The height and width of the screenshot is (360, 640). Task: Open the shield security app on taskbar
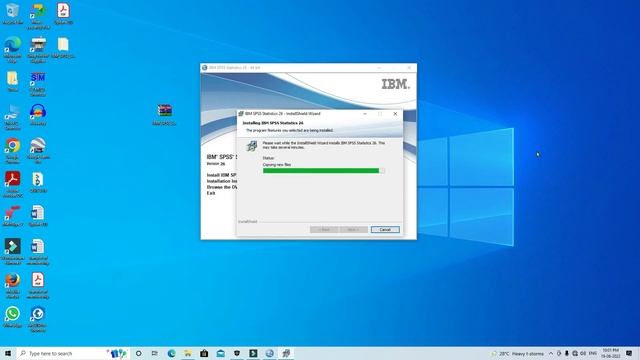pyautogui.click(x=237, y=353)
